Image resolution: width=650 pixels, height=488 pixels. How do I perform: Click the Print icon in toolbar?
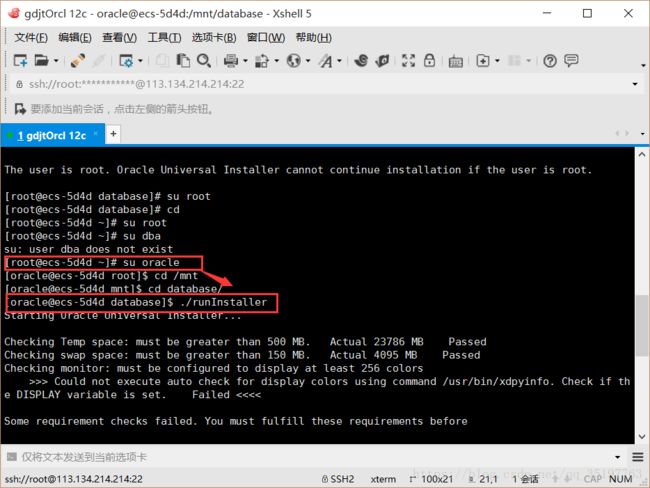tap(231, 61)
